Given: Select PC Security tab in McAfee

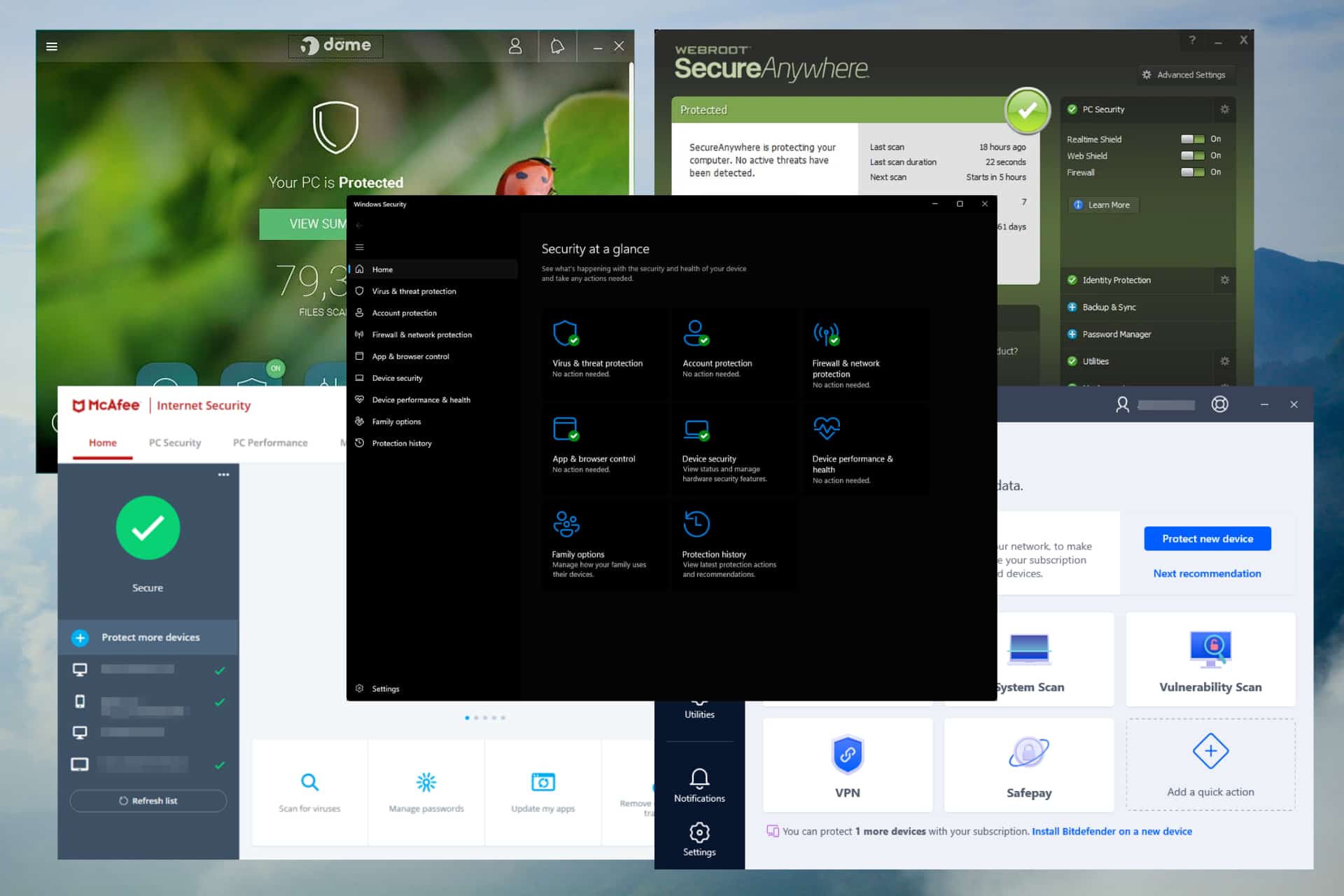Looking at the screenshot, I should (x=175, y=442).
